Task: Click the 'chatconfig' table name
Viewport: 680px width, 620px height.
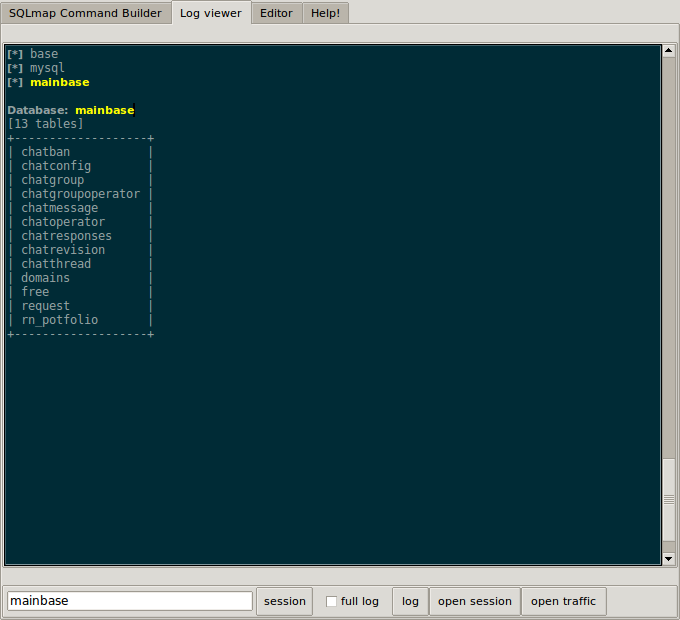Action: (x=56, y=166)
